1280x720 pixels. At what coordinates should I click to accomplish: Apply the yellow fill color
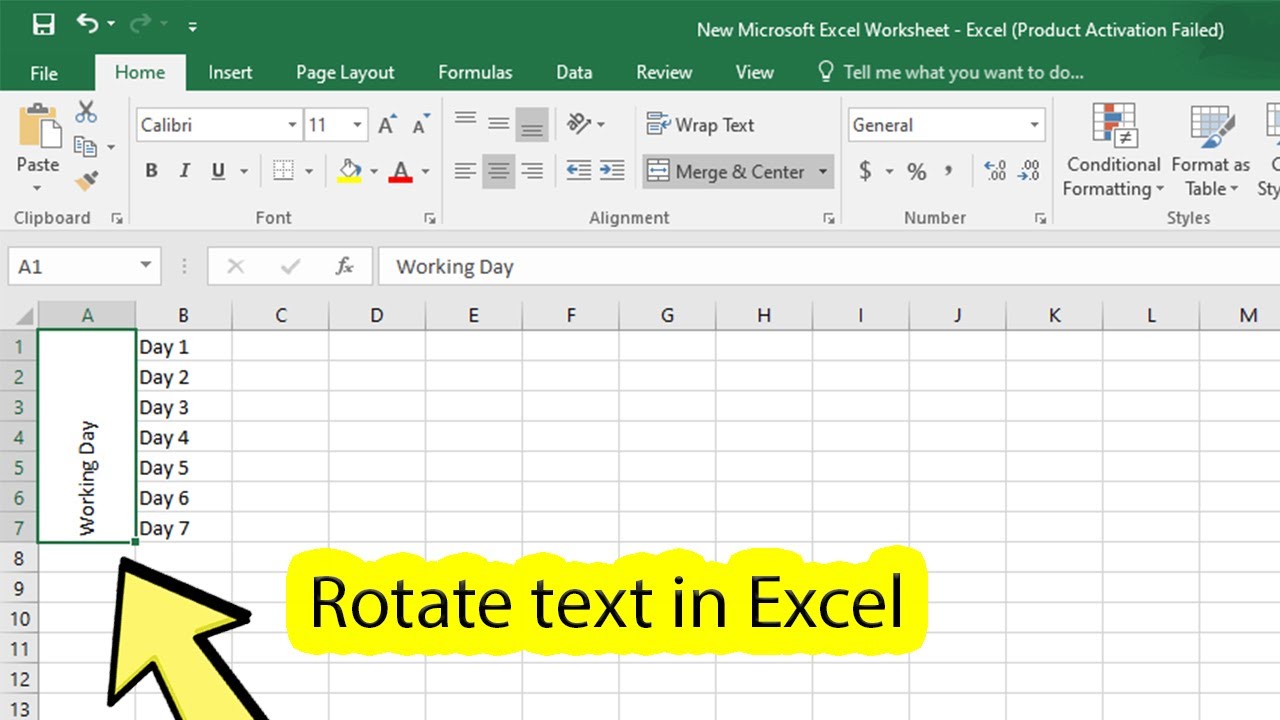pos(349,171)
